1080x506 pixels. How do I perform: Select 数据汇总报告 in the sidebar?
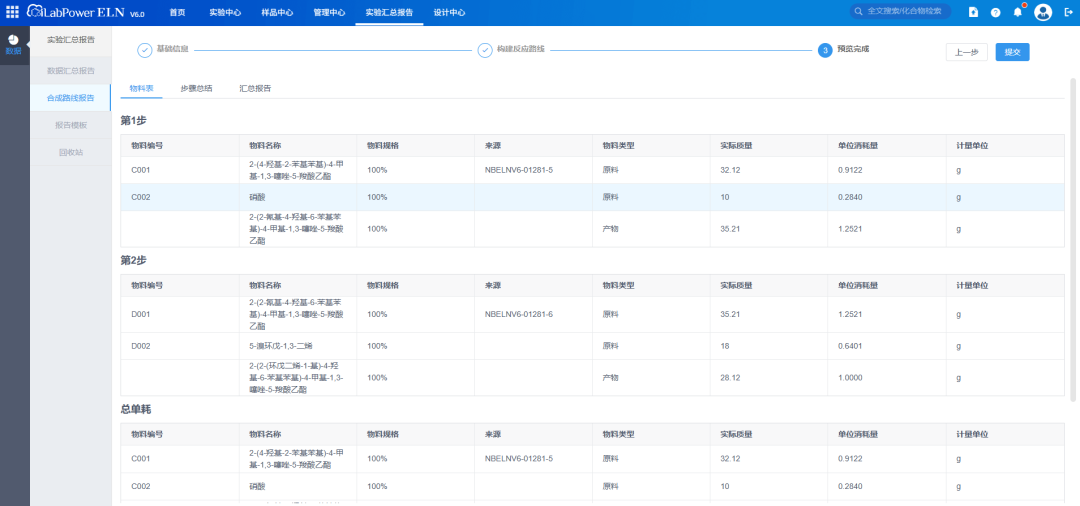pos(71,70)
